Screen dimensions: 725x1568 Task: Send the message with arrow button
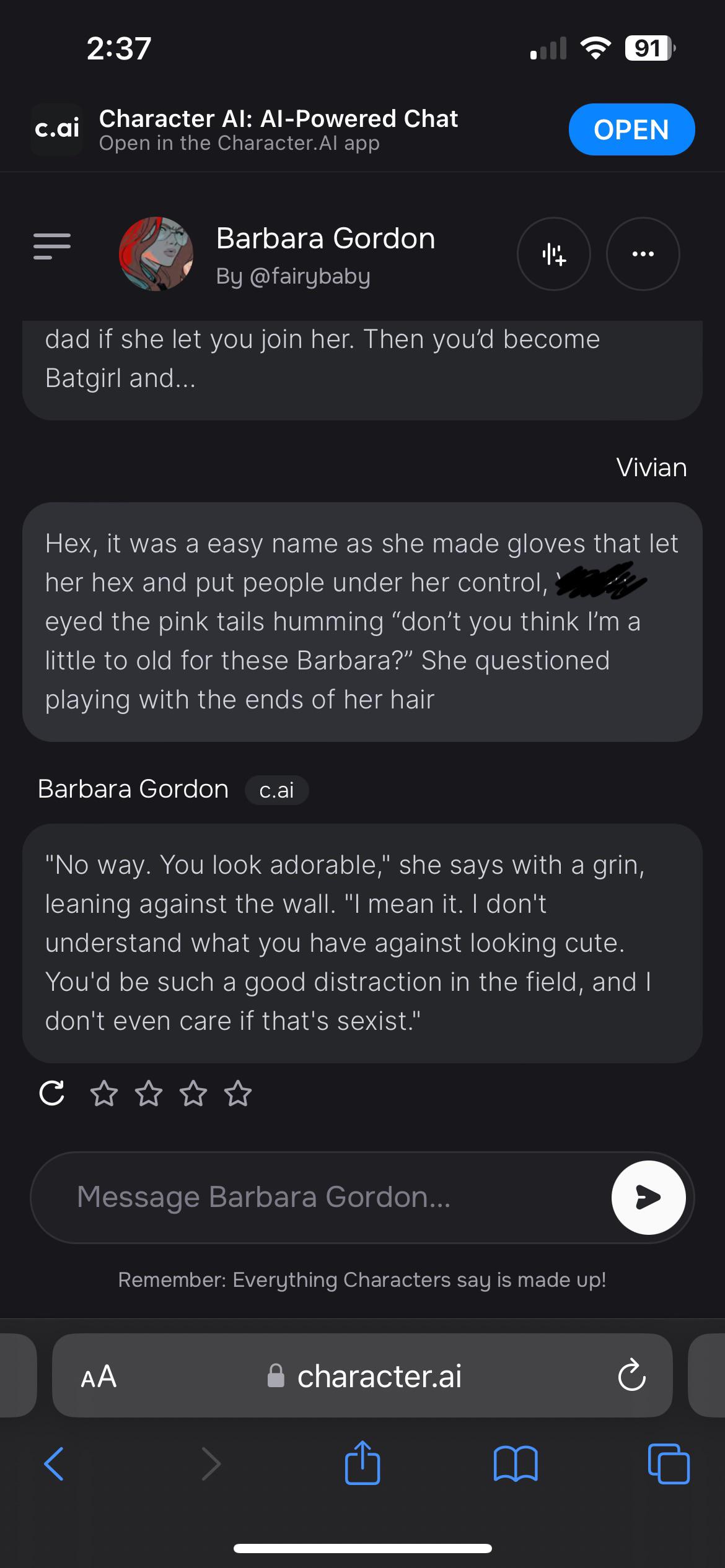648,1197
